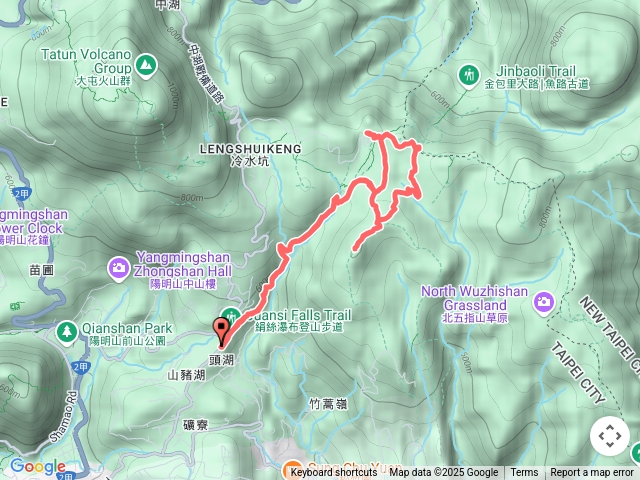Open the map Terms link
640x480 pixels.
524,473
